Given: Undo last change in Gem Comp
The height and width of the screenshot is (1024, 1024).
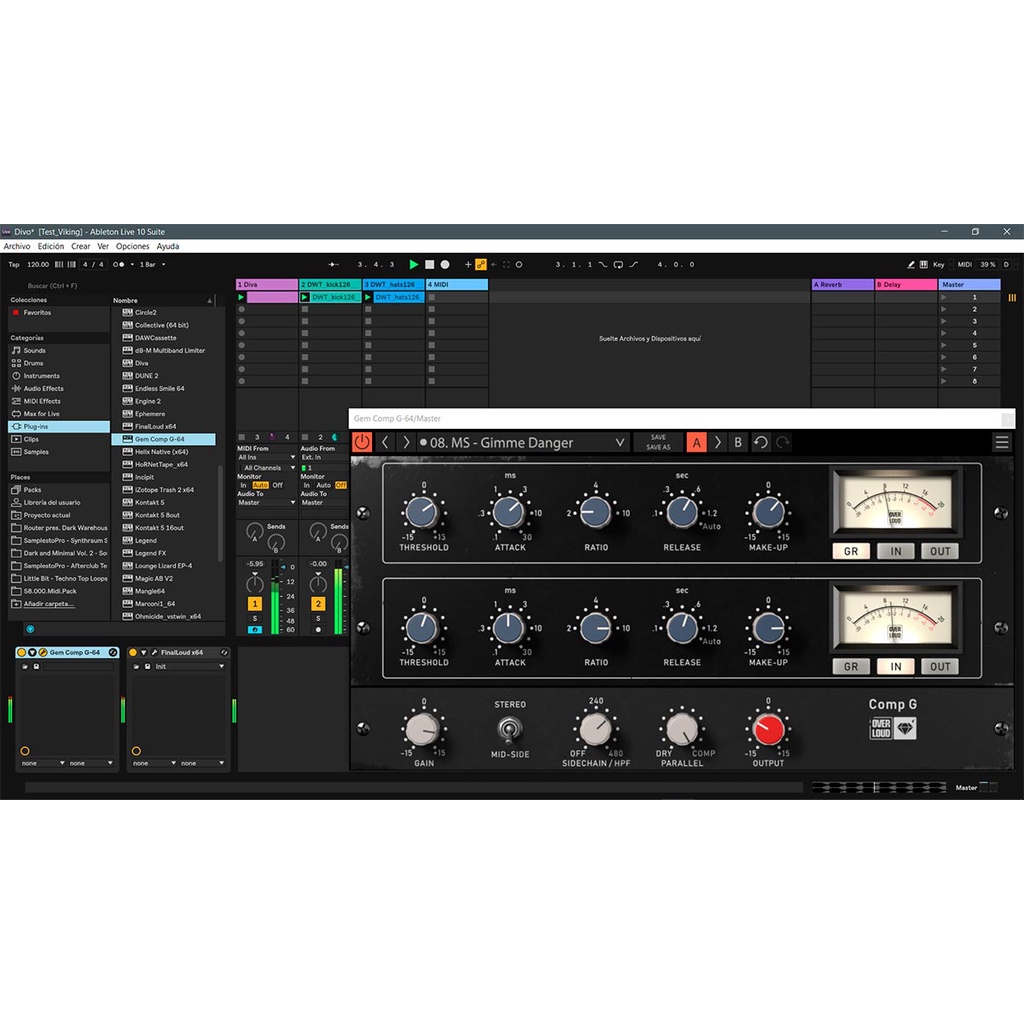Looking at the screenshot, I should pyautogui.click(x=761, y=443).
